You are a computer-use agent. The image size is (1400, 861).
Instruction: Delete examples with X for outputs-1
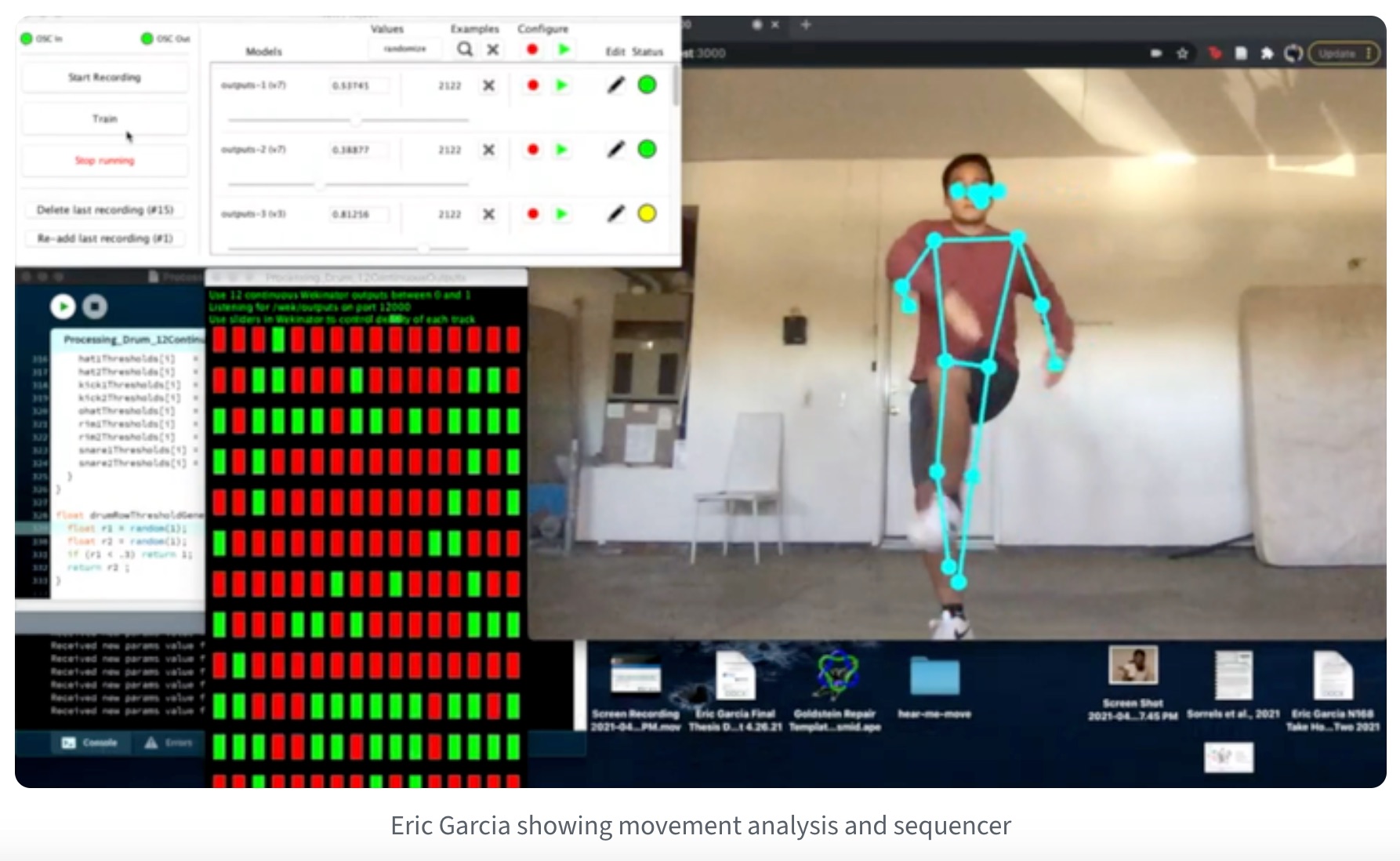(488, 85)
